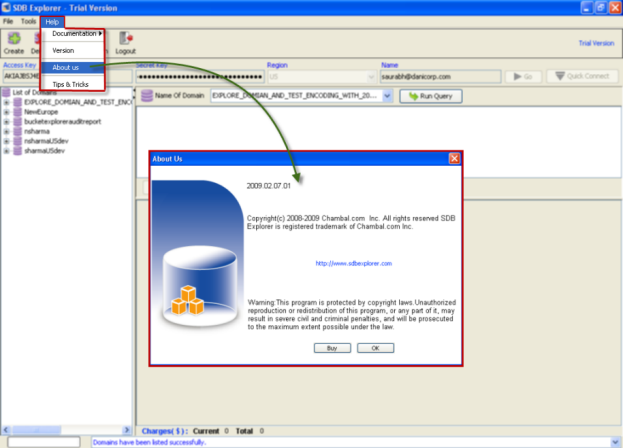The image size is (623, 448).
Task: Select the sharmaUSdev domain
Action: (44, 151)
